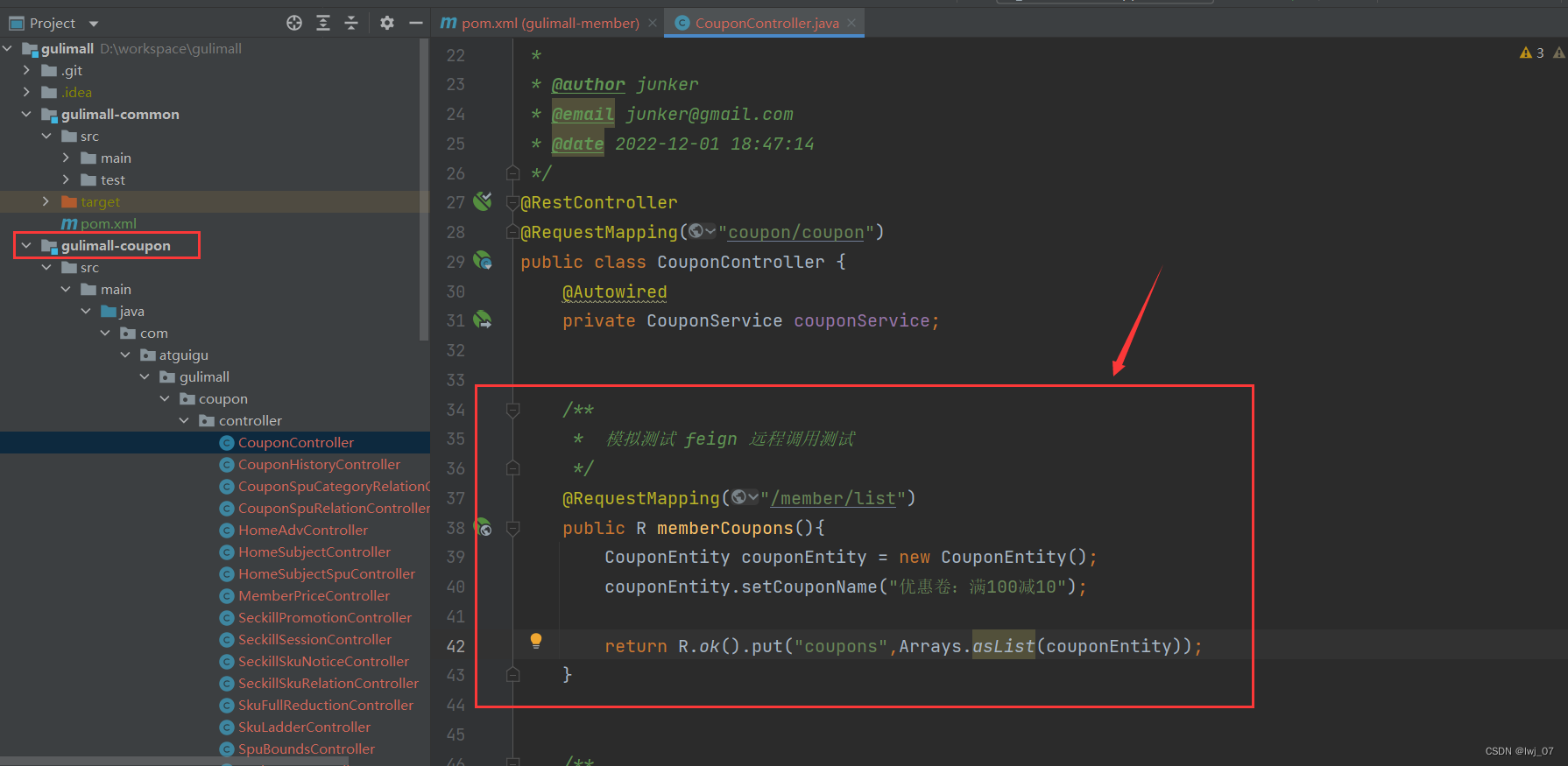Click the yellow lightbulb intention icon on line 42
The height and width of the screenshot is (766, 1568).
[536, 641]
